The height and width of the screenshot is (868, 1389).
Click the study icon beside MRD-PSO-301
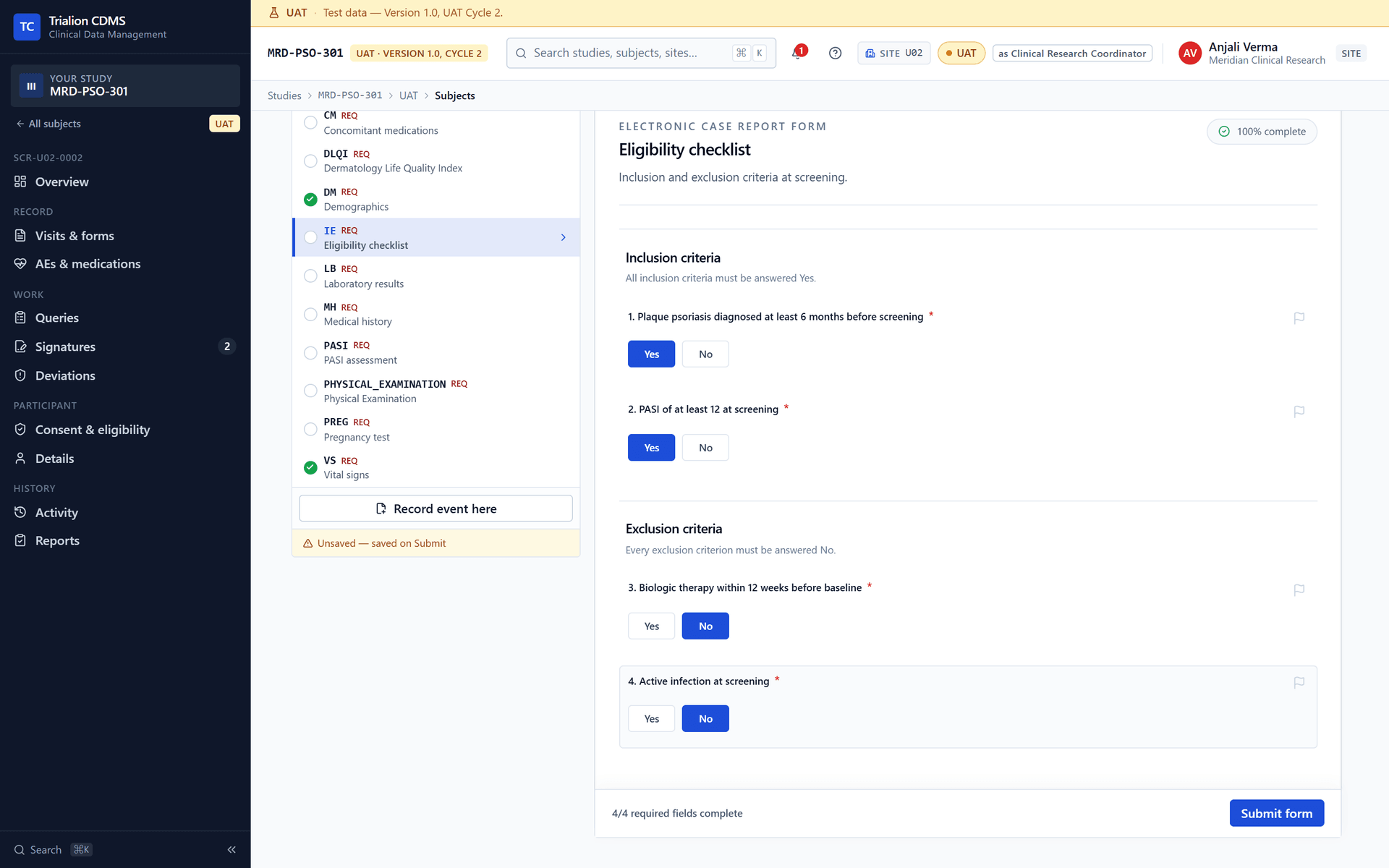(31, 85)
